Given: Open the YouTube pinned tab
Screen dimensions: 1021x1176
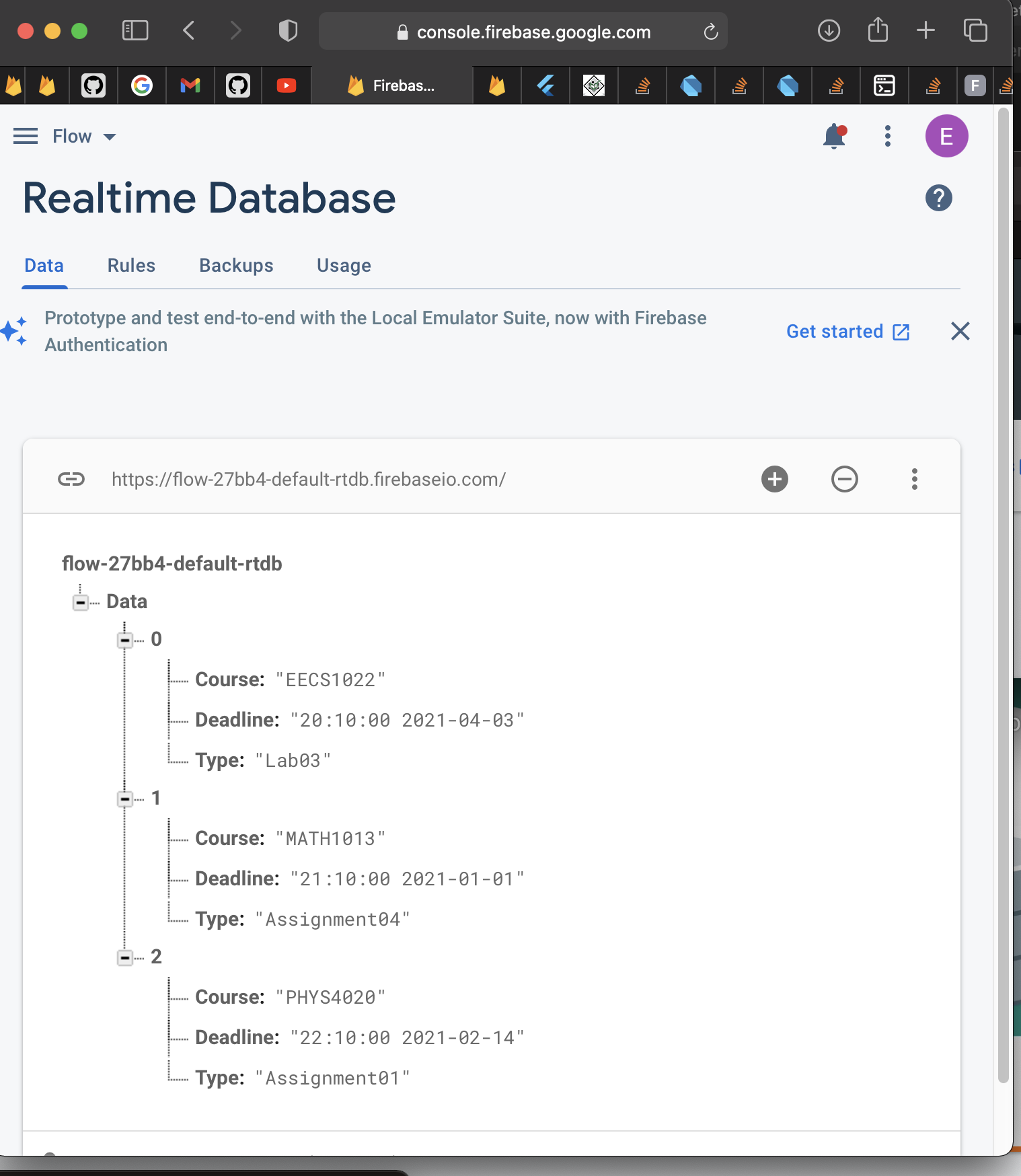Looking at the screenshot, I should [x=287, y=85].
